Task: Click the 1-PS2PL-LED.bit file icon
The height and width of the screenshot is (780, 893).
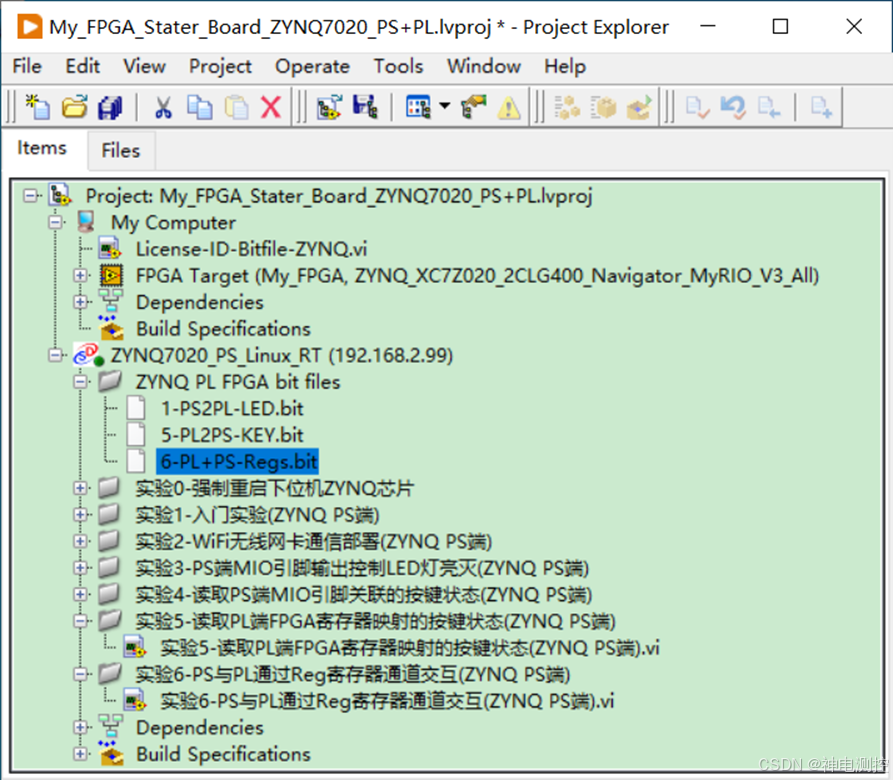Action: 136,408
